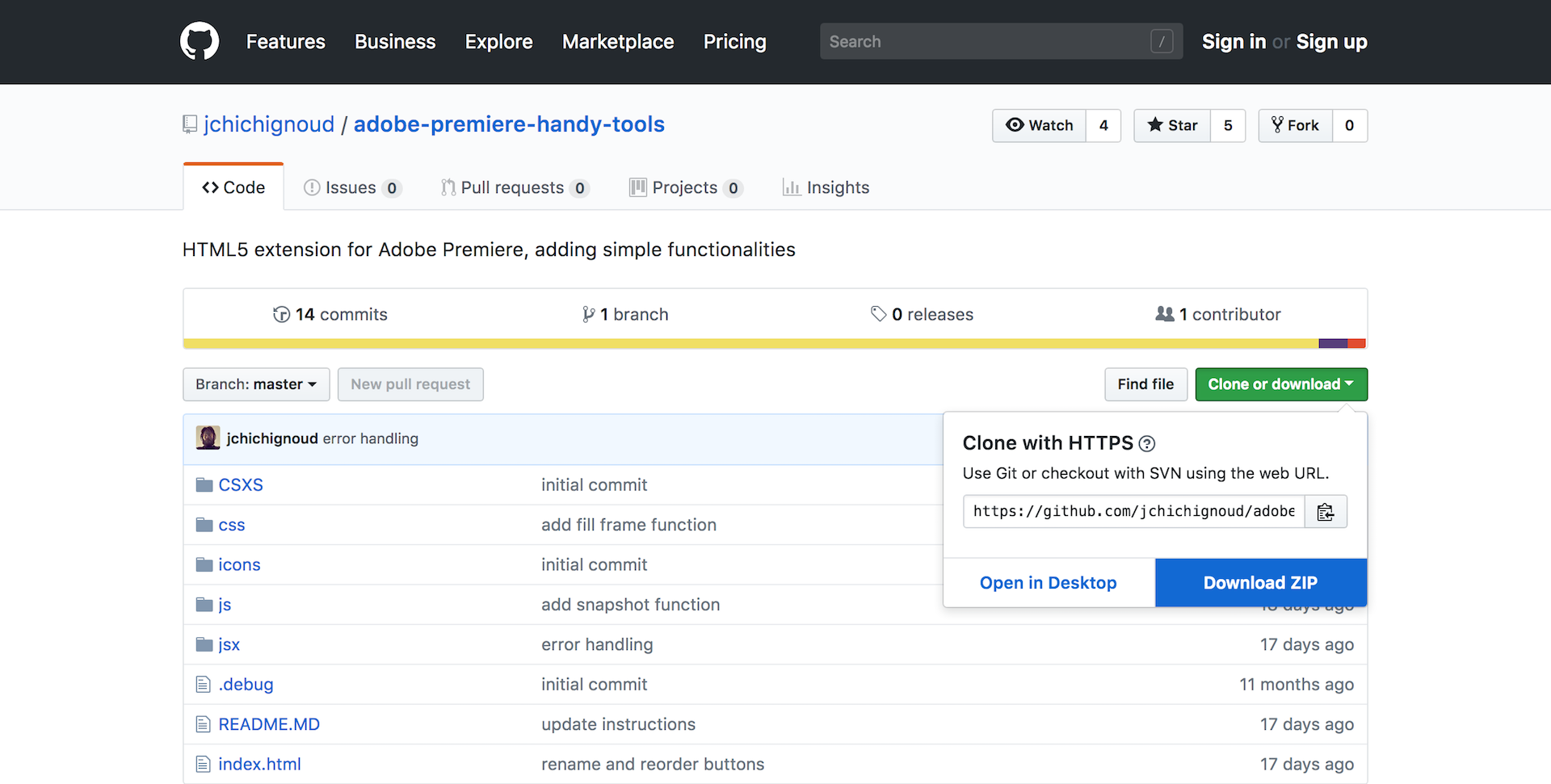View 1 contributor
Viewport: 1551px width, 784px height.
1218,314
